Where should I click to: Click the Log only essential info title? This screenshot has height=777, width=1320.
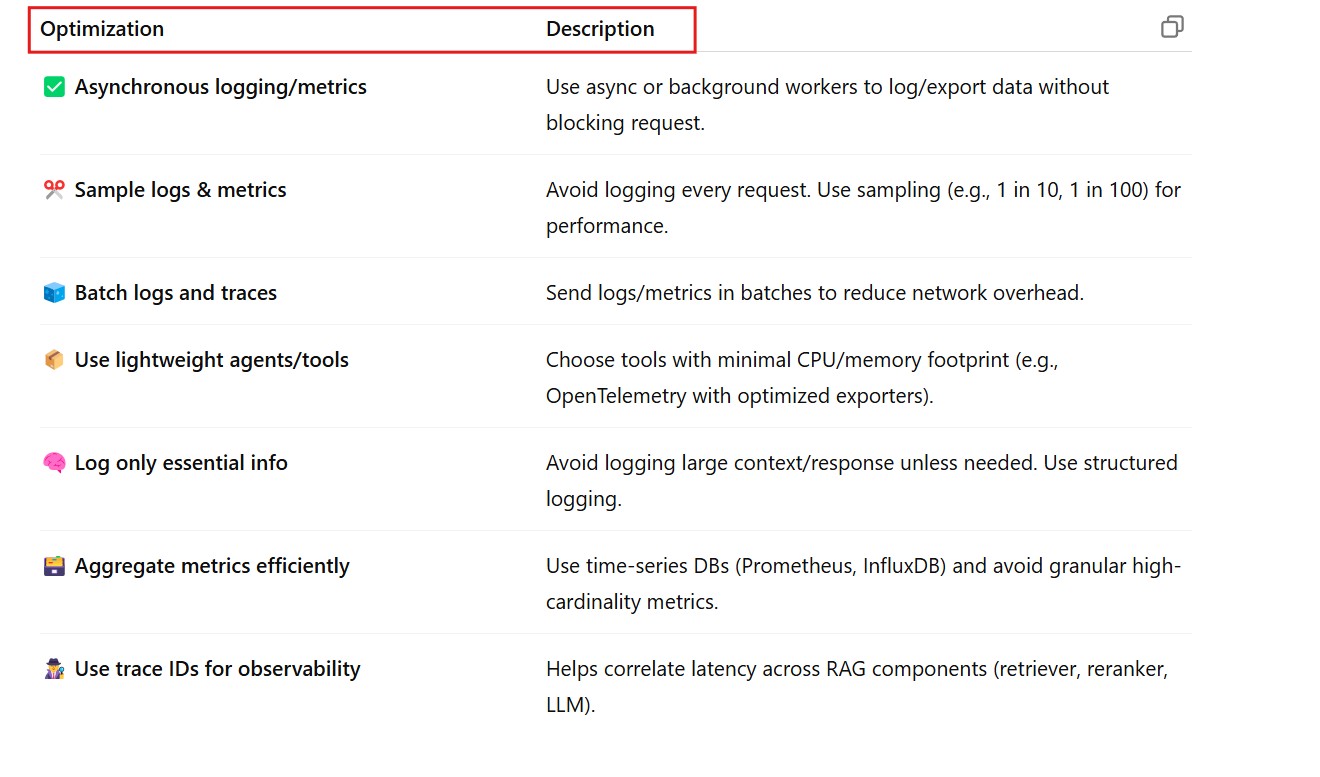pyautogui.click(x=181, y=463)
